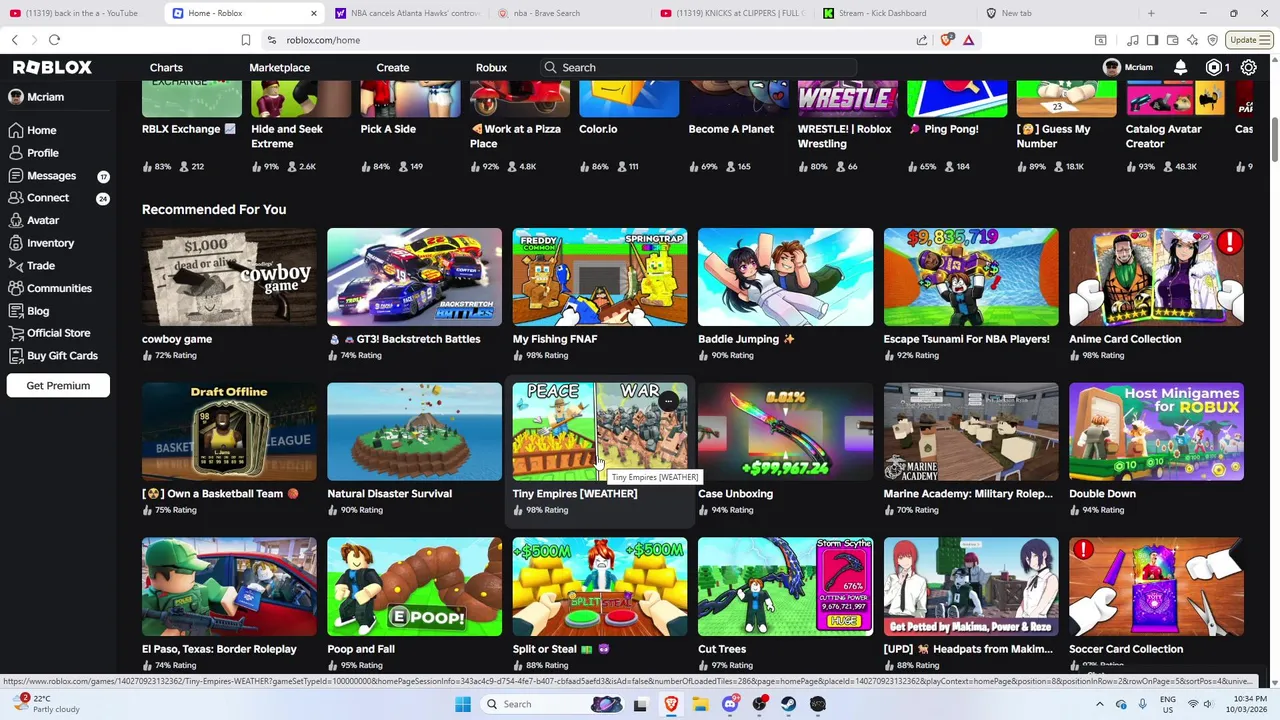Image resolution: width=1280 pixels, height=720 pixels.
Task: Open a new browser tab with plus
Action: point(1151,13)
